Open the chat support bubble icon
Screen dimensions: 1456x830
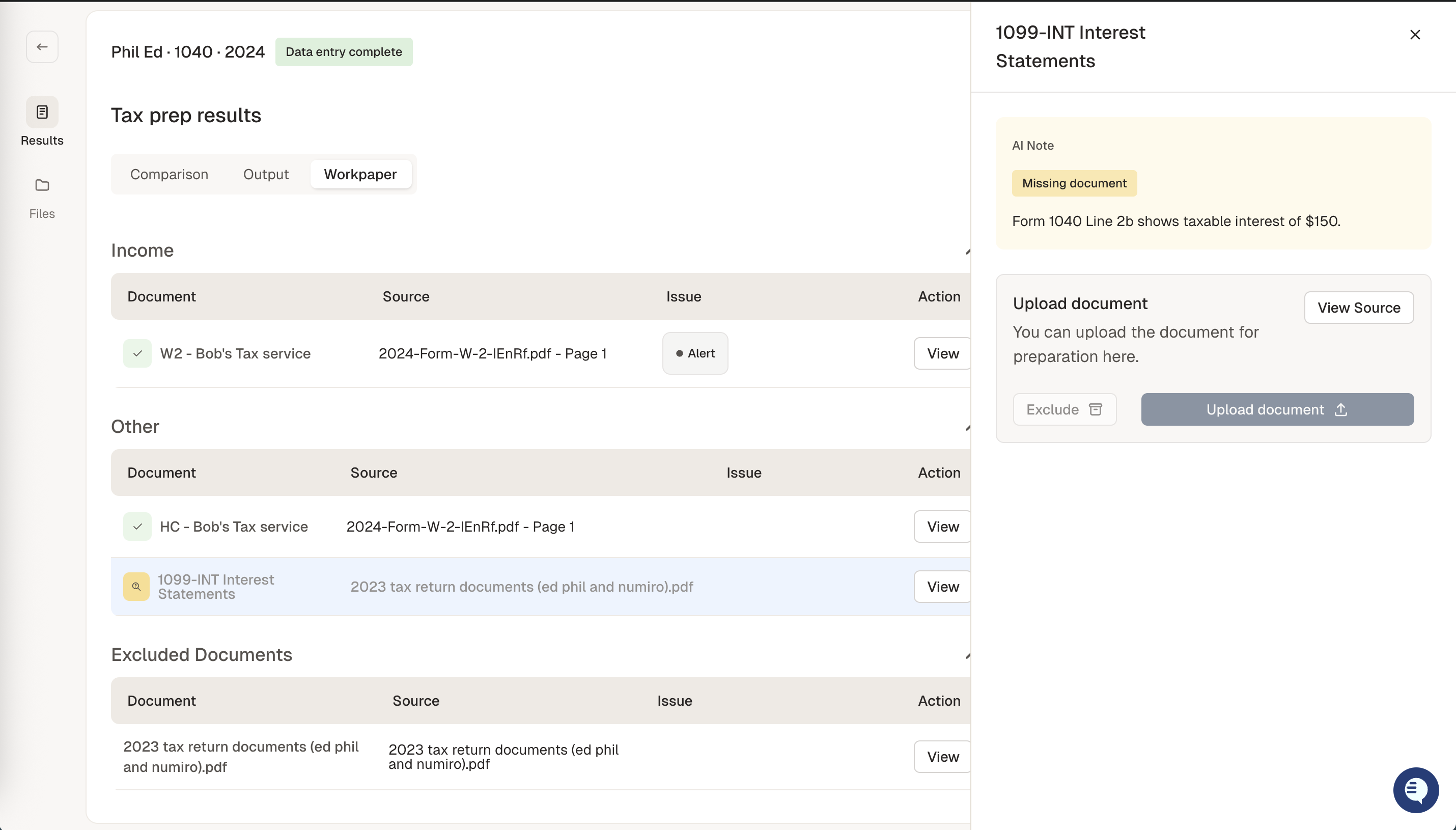[x=1416, y=790]
